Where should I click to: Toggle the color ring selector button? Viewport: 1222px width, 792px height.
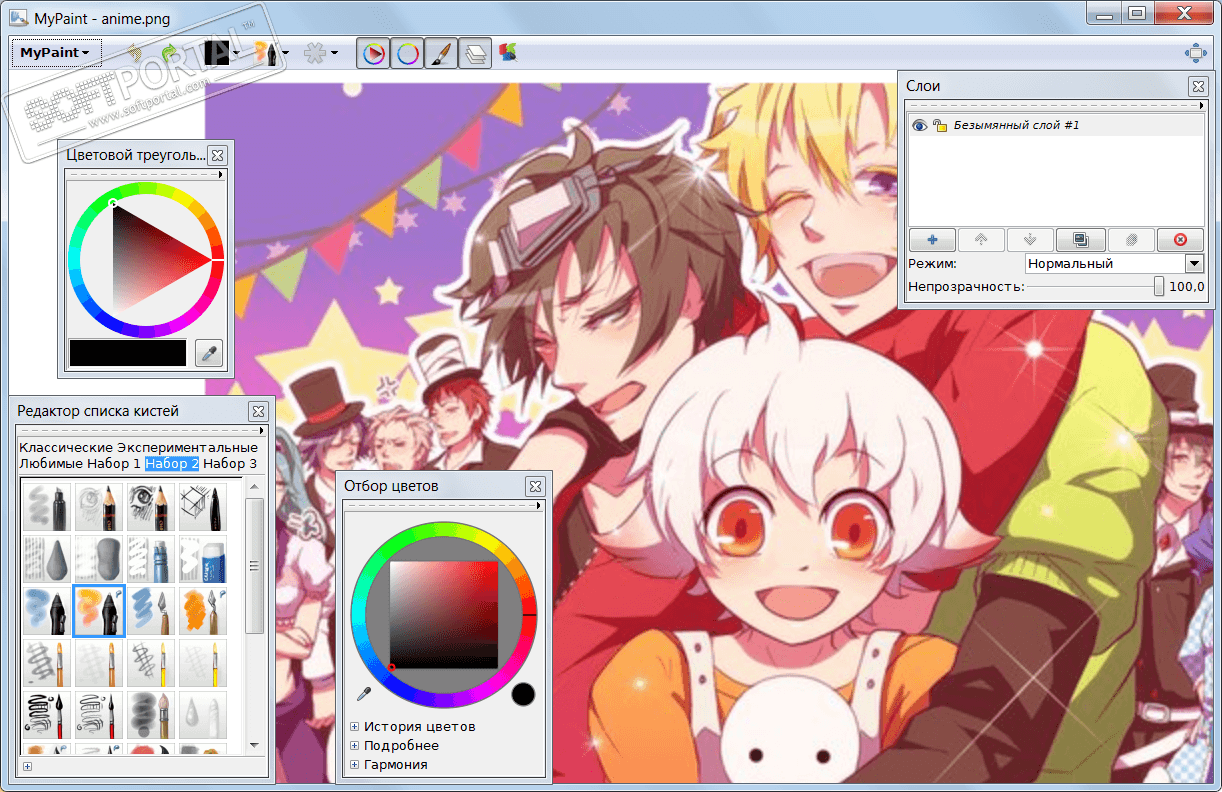click(407, 53)
